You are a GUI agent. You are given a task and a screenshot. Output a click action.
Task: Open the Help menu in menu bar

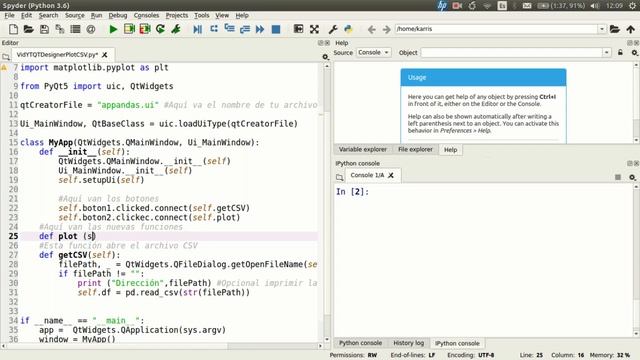(242, 16)
